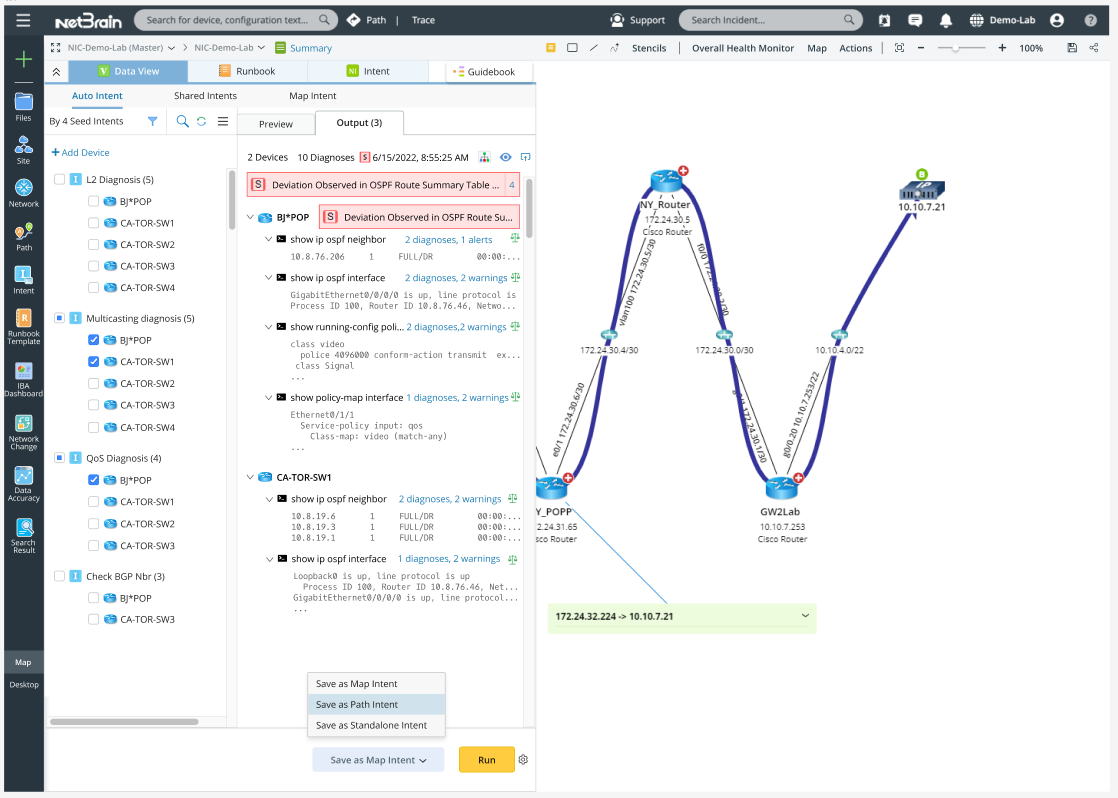Collapse the CA-TOR-SW1 results section
Image resolution: width=1118 pixels, height=798 pixels.
[249, 477]
